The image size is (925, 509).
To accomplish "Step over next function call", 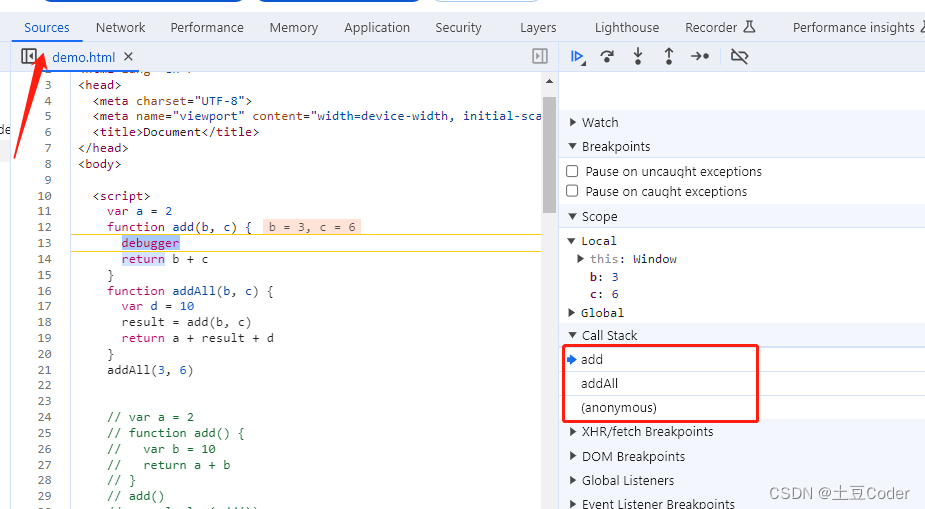I will coord(607,57).
